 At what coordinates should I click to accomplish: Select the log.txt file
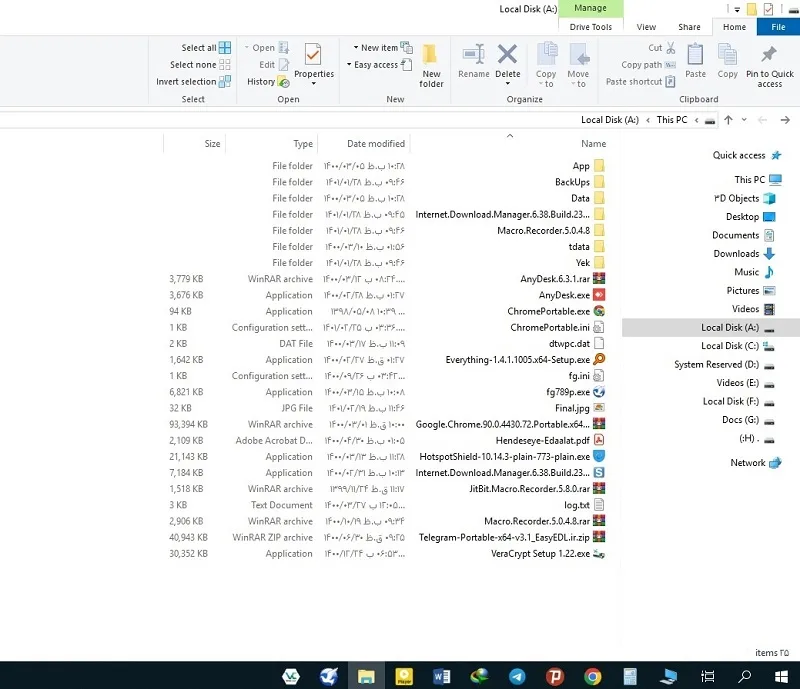tap(584, 505)
